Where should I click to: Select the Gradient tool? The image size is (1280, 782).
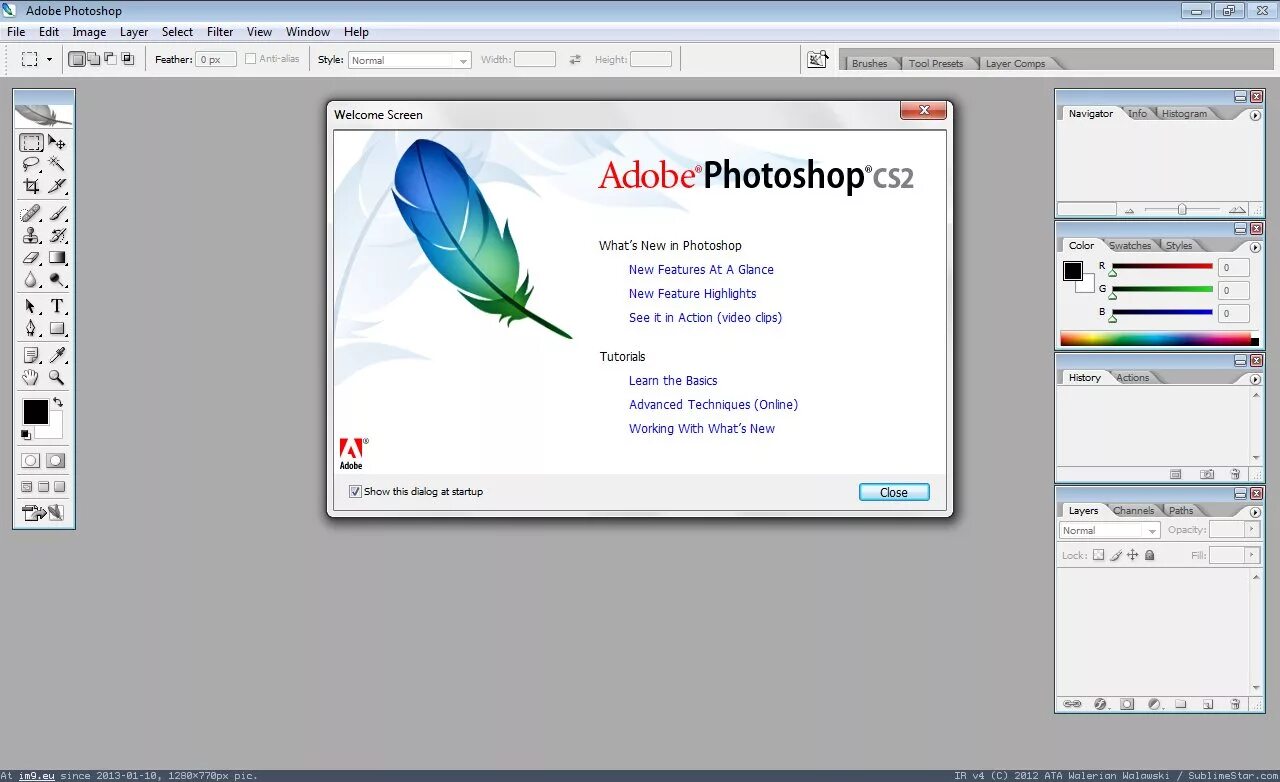click(57, 258)
